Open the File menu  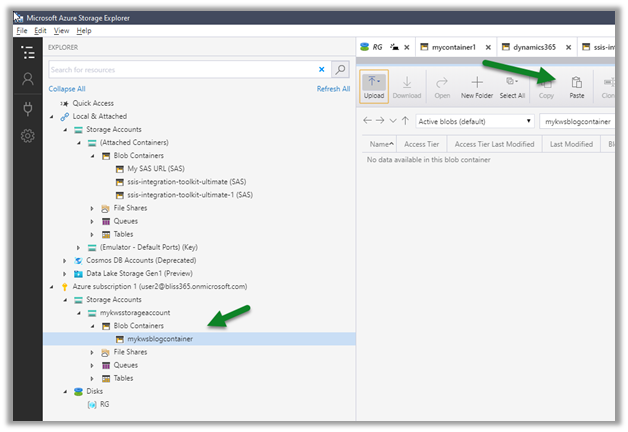click(x=23, y=31)
